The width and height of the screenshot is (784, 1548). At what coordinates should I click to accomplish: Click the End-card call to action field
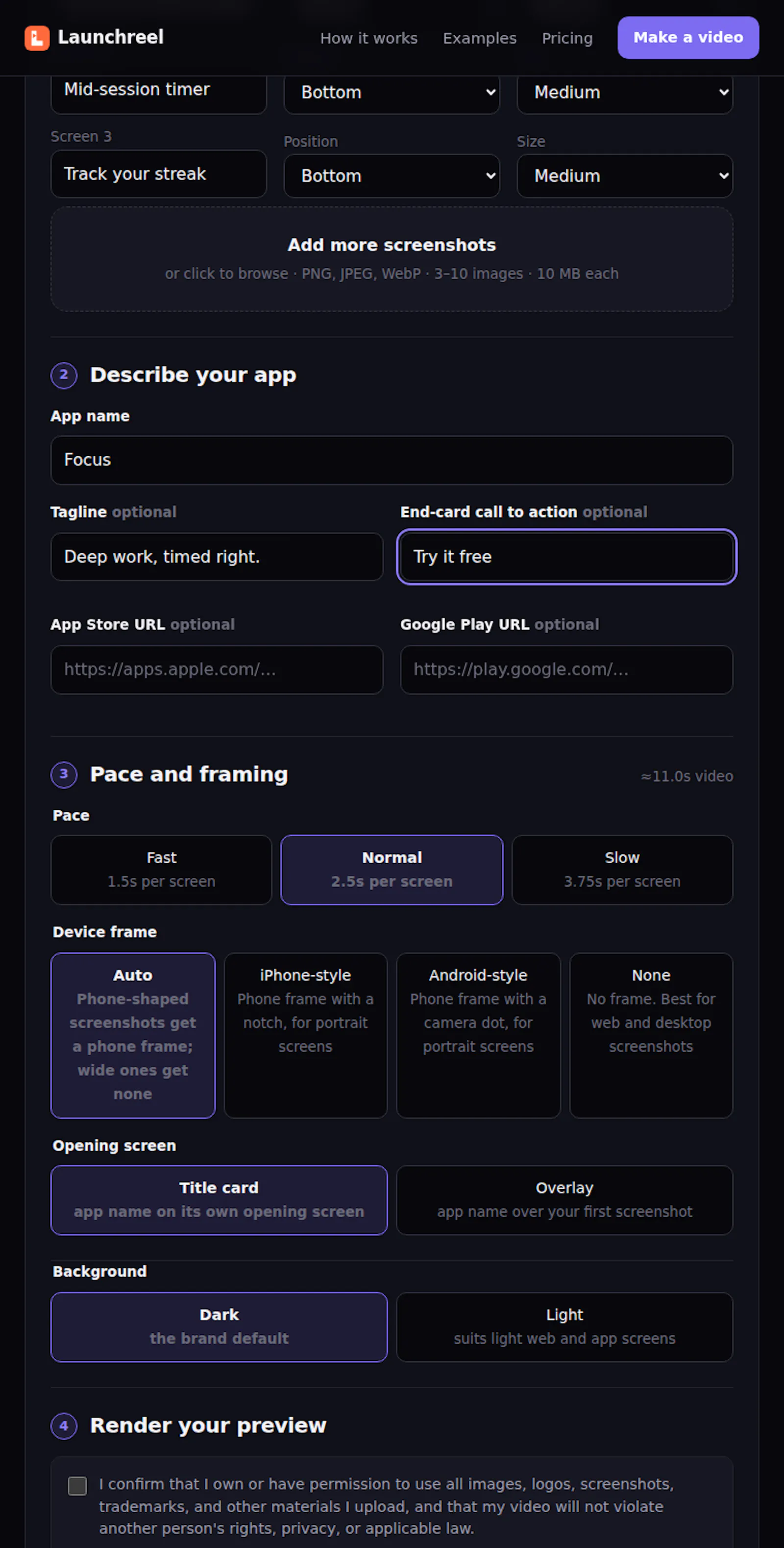(x=566, y=556)
